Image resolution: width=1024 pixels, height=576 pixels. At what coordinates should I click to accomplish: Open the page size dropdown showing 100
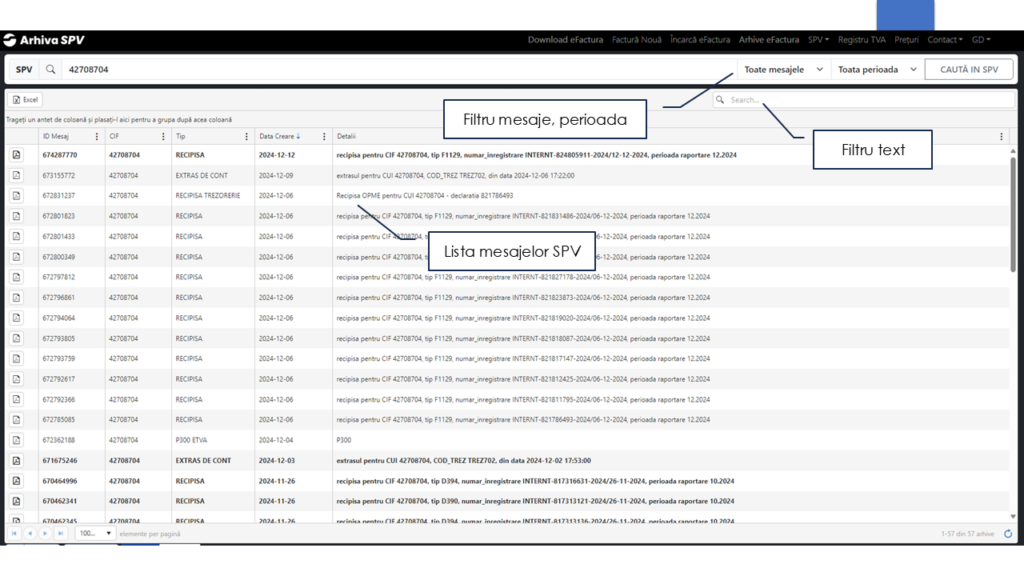tap(93, 533)
